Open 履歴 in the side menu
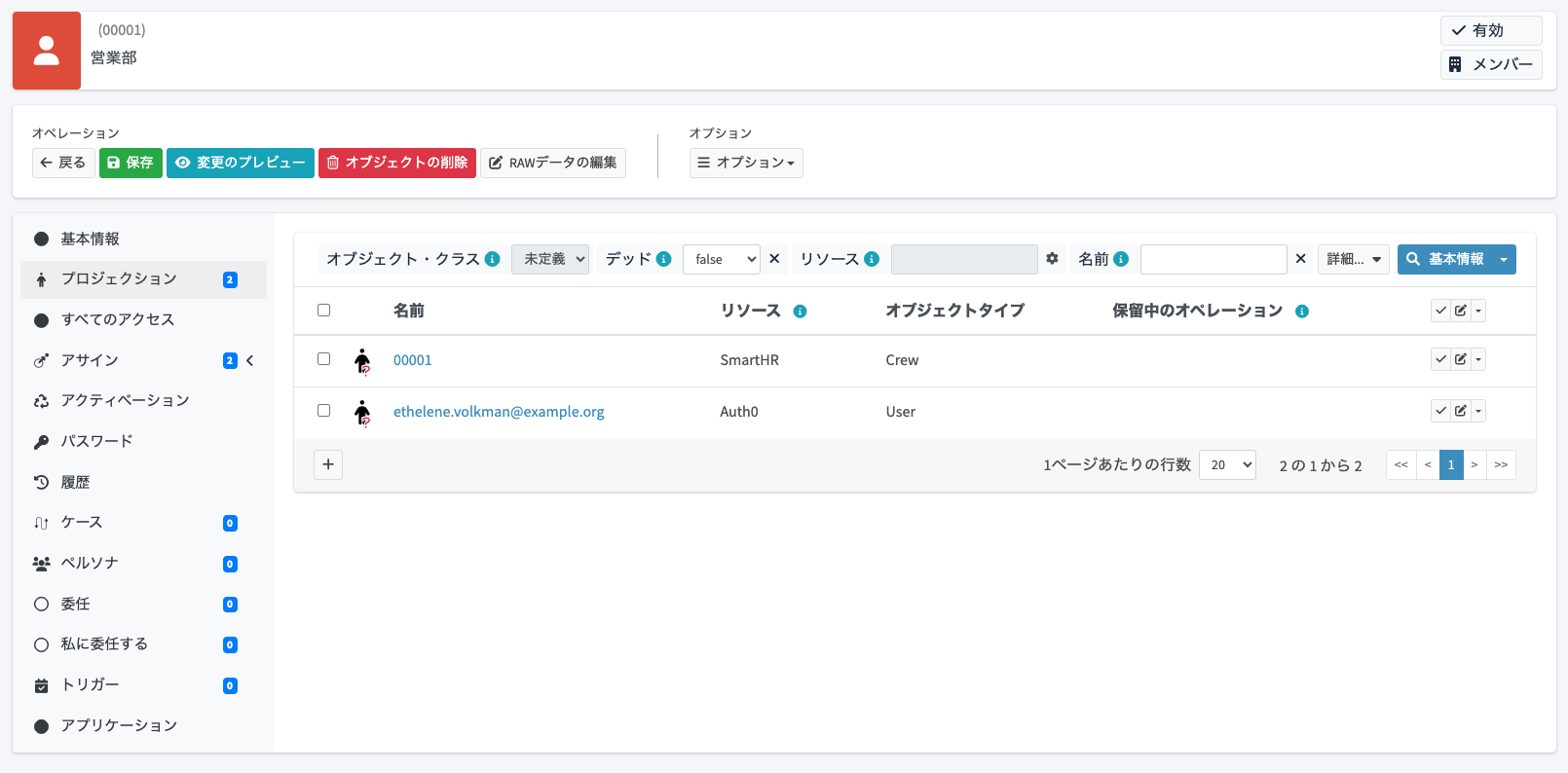The height and width of the screenshot is (773, 1568). (x=143, y=482)
